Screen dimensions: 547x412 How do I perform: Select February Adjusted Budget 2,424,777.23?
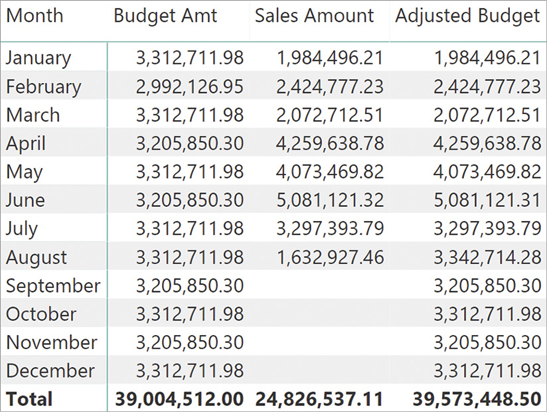coord(487,87)
